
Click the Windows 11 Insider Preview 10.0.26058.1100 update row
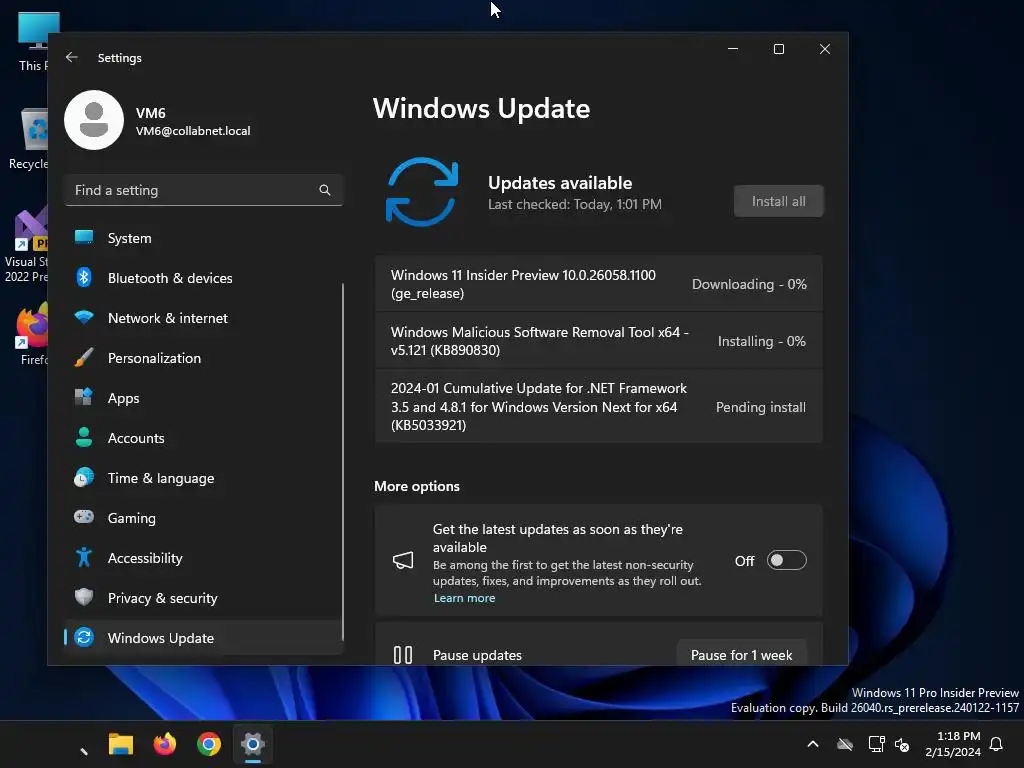pyautogui.click(x=598, y=284)
